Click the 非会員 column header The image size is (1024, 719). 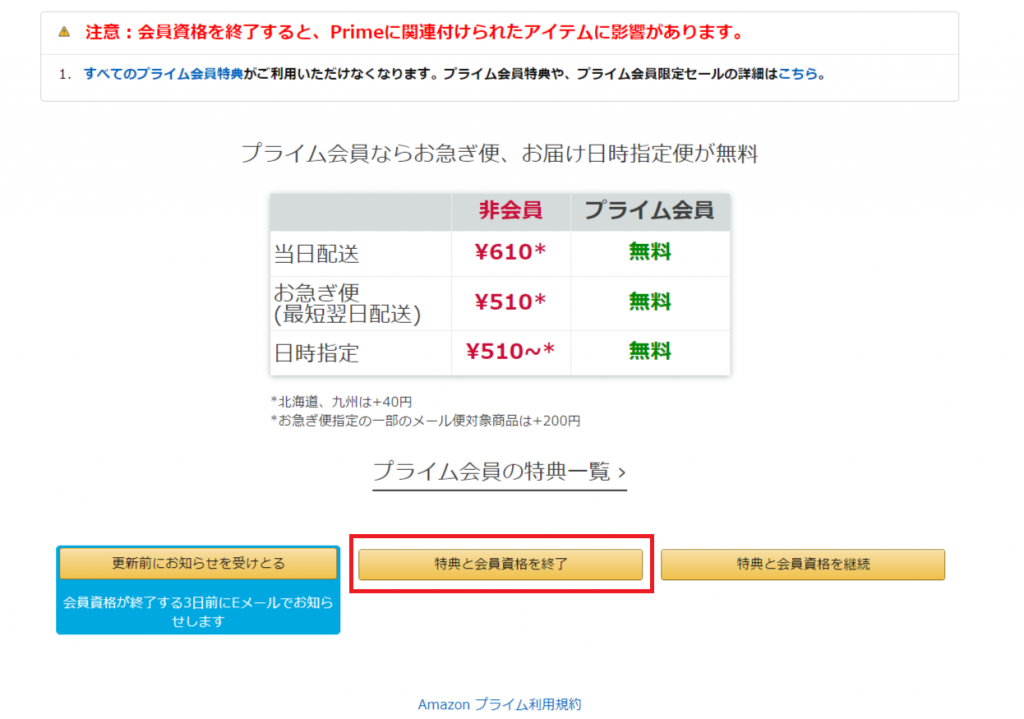point(510,211)
